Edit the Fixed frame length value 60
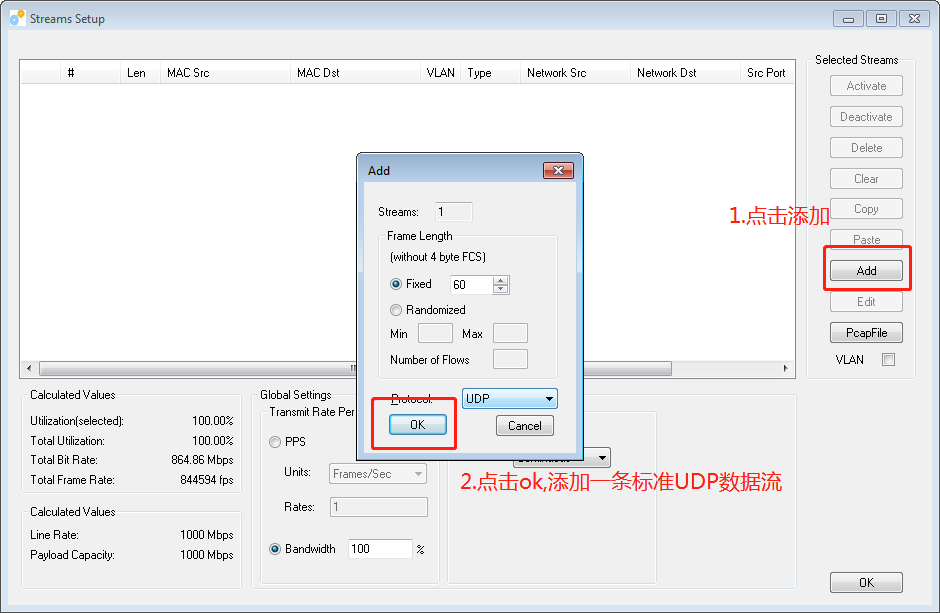The image size is (940, 613). click(471, 285)
